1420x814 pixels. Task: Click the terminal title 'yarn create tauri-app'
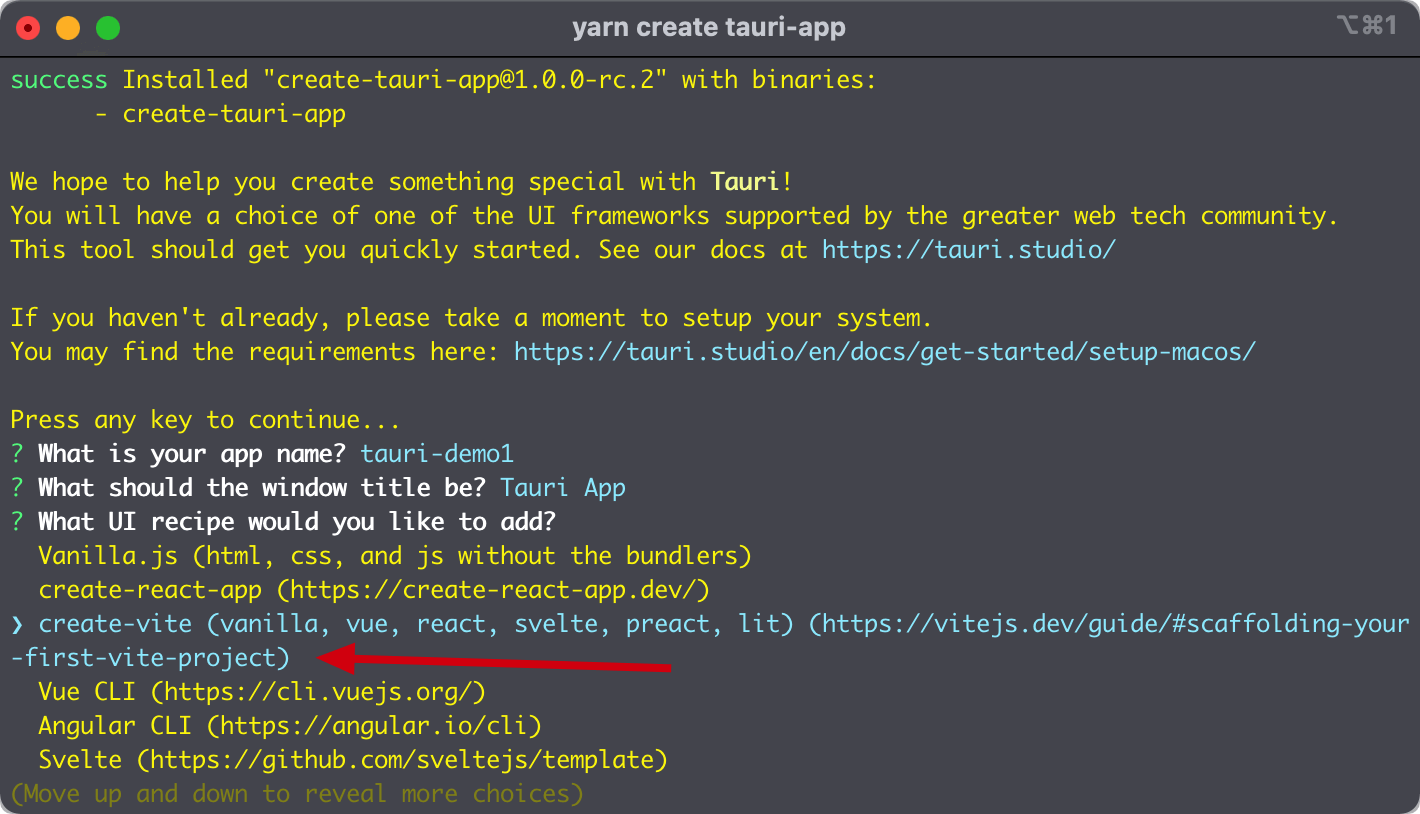coord(709,28)
